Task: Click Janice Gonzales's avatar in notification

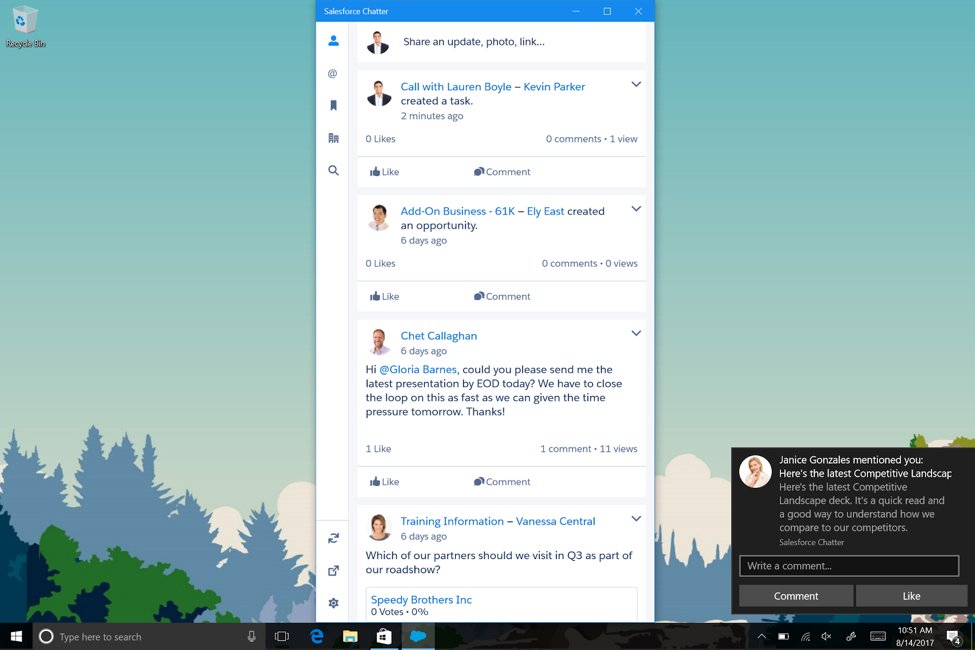Action: click(756, 471)
